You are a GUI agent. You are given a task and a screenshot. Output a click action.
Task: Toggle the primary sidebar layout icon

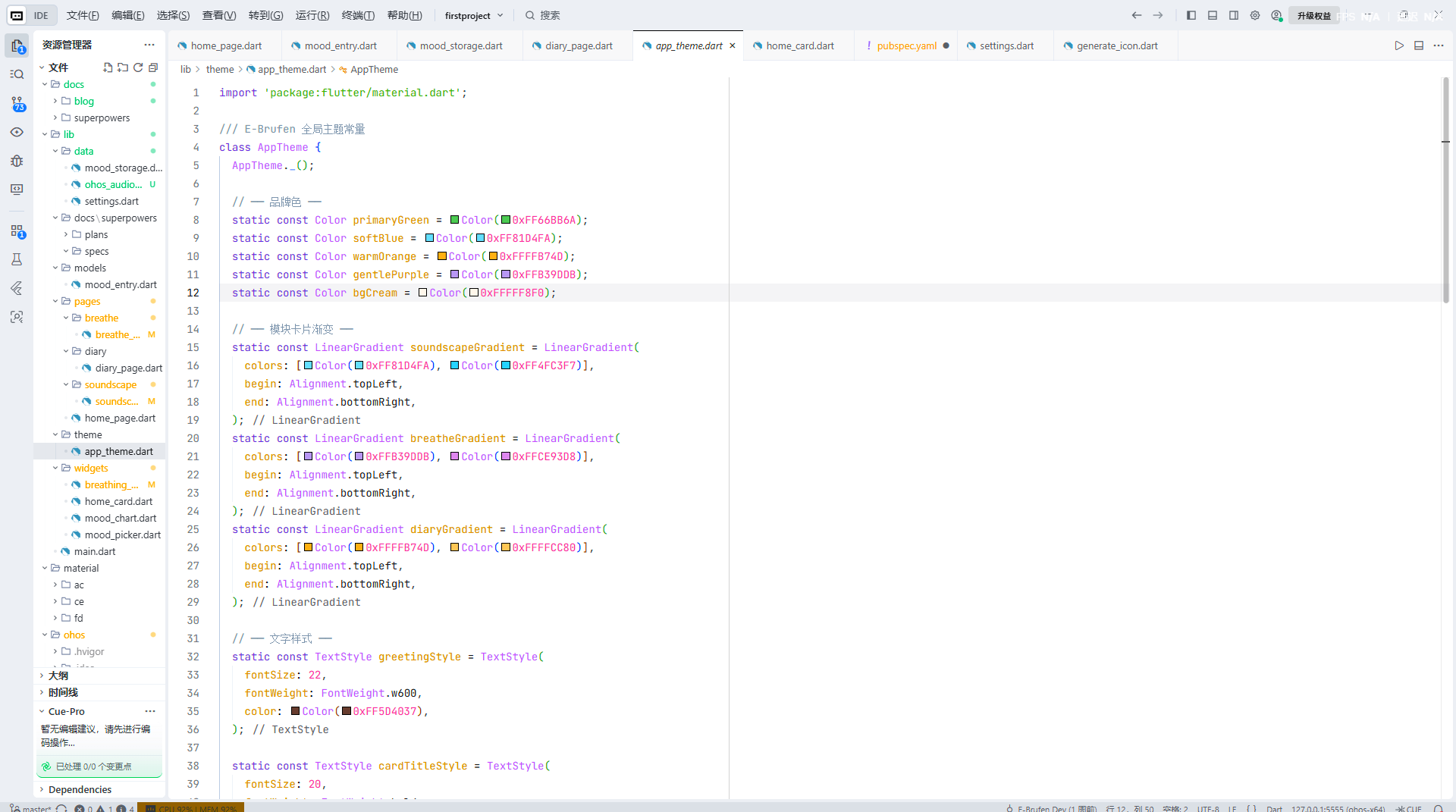1191,15
